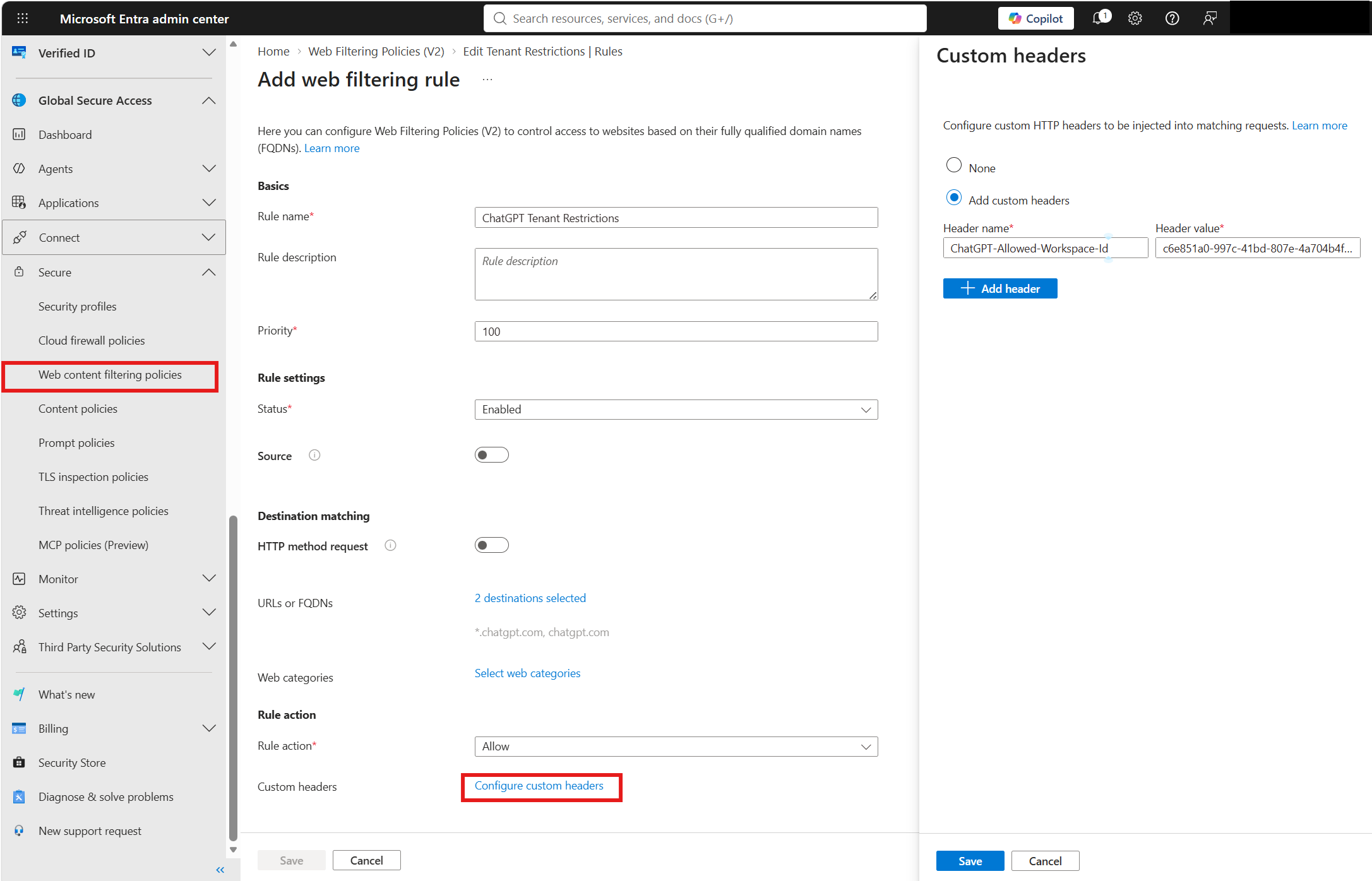Open the Status dropdown
Screen dimensions: 1372x881
point(676,410)
